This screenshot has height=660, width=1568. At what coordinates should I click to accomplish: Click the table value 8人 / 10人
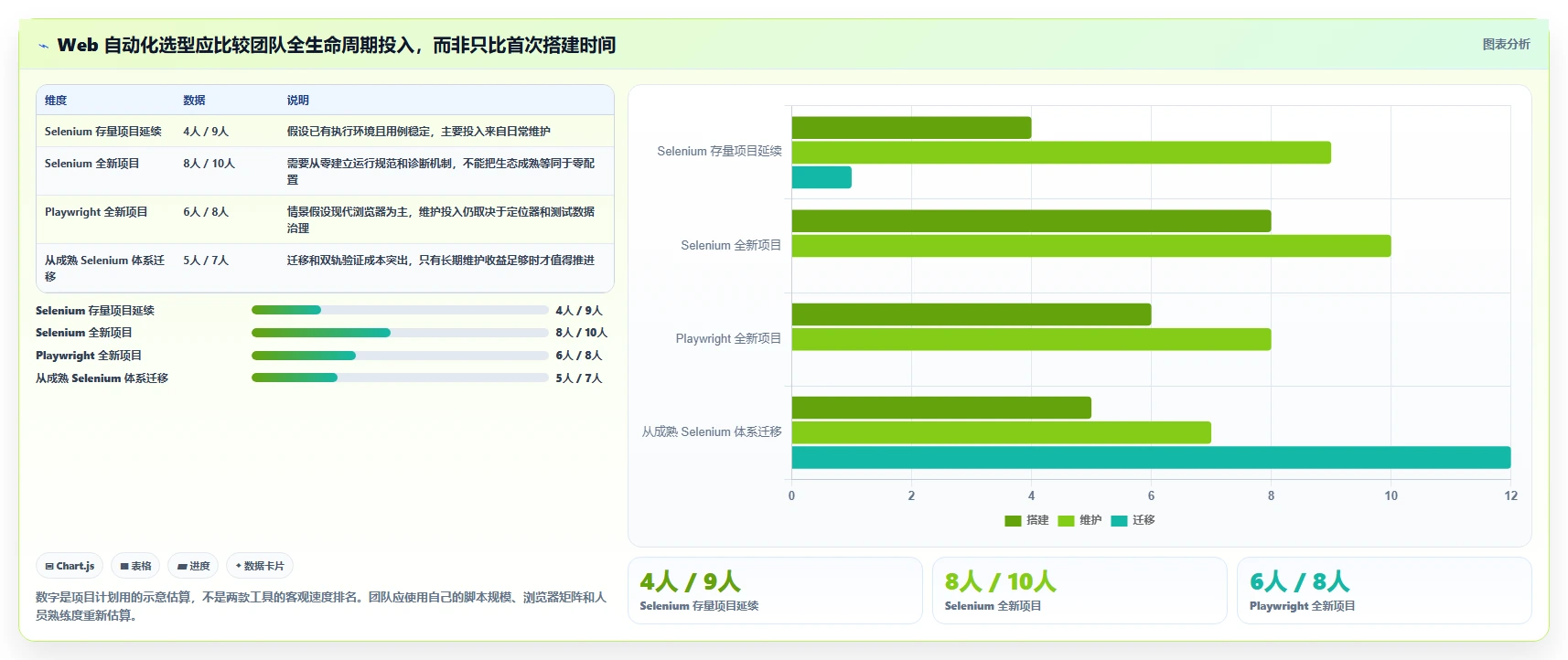coord(209,164)
